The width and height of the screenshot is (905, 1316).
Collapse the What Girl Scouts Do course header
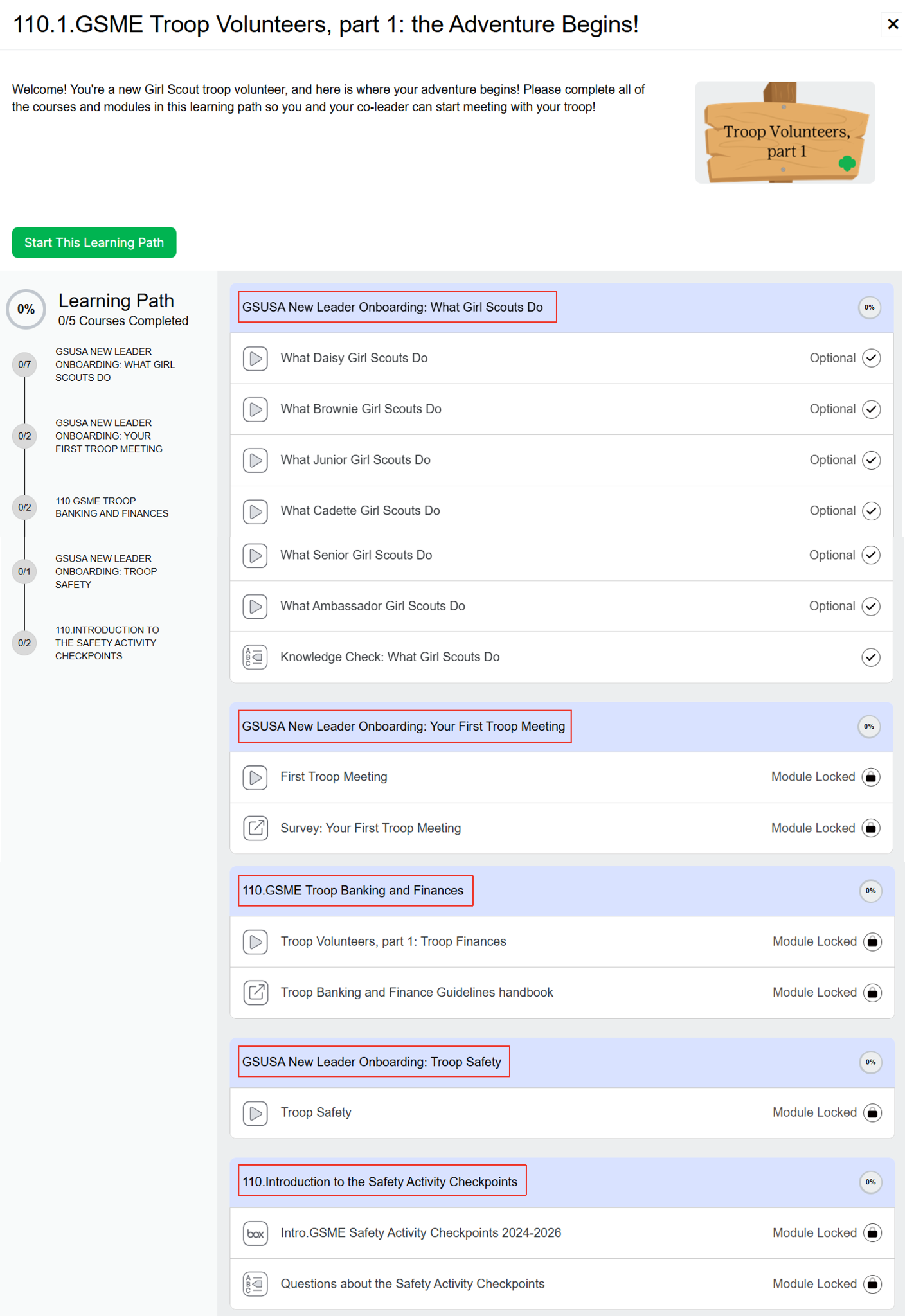(562, 308)
